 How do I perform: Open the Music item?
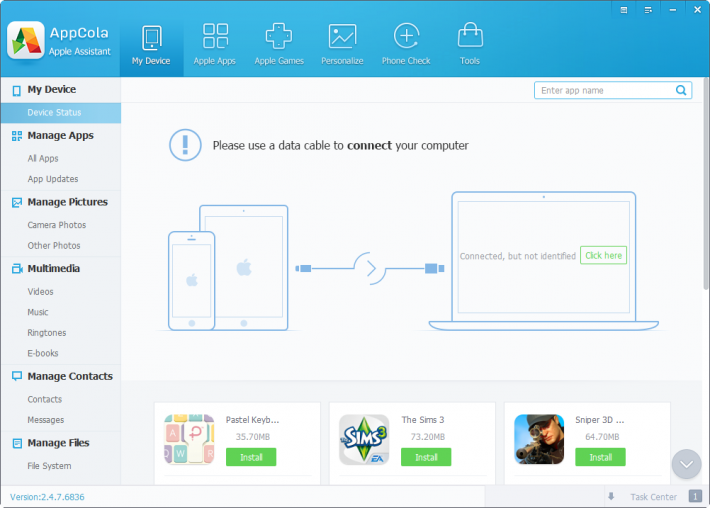click(x=38, y=312)
